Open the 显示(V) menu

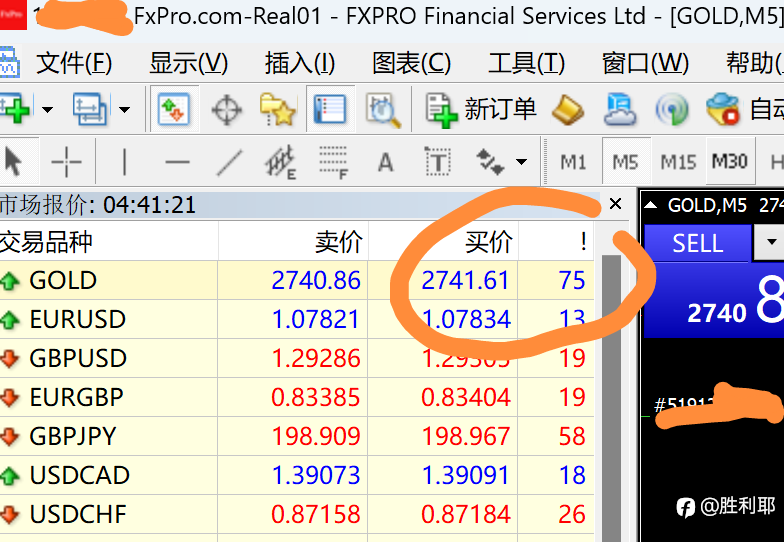click(188, 64)
